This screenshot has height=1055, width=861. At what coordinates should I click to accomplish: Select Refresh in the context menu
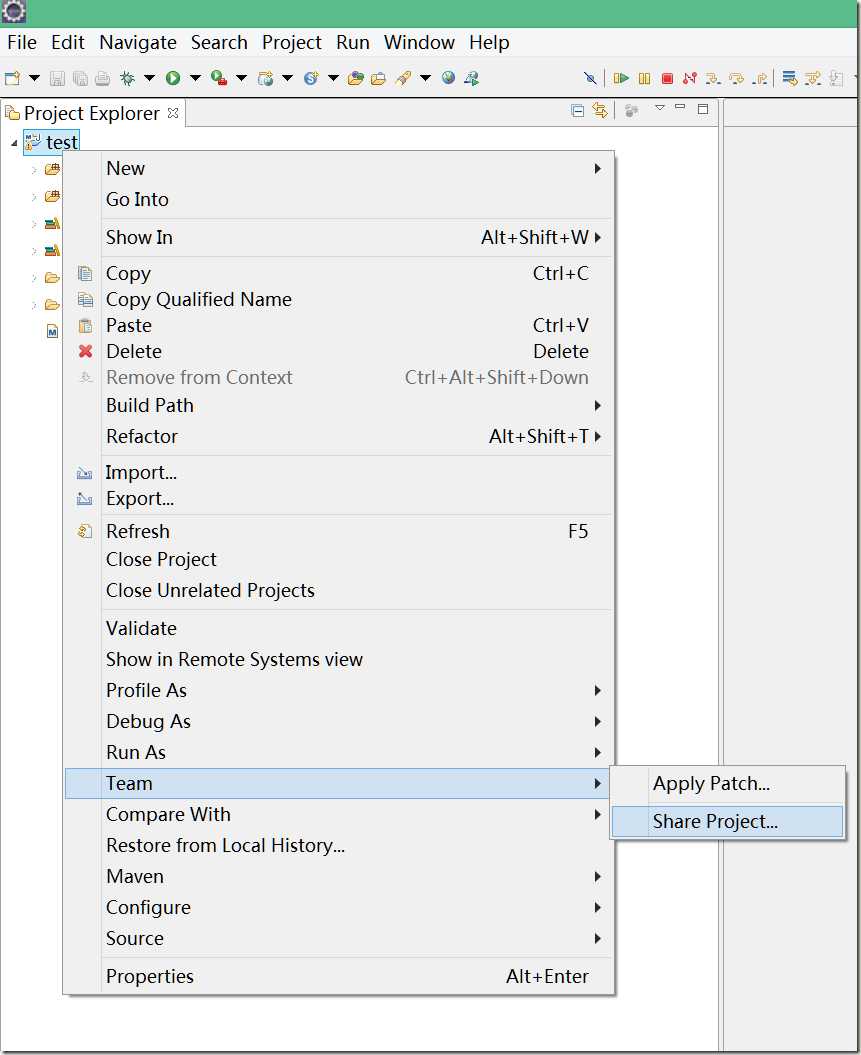138,531
